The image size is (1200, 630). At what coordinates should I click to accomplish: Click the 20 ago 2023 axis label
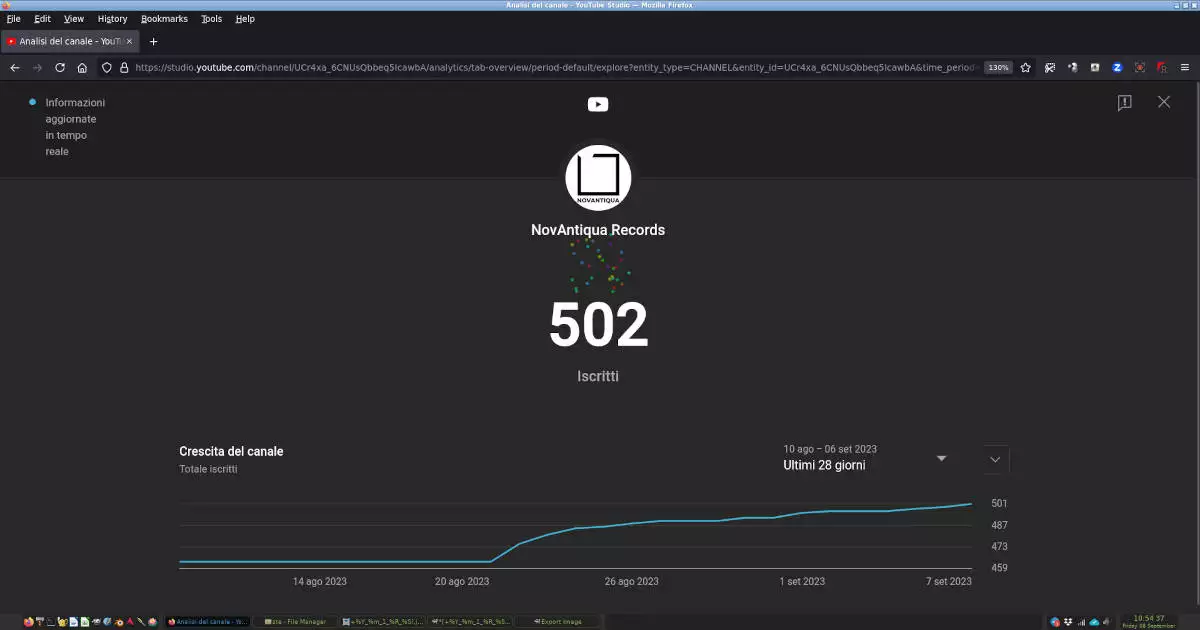coord(462,581)
